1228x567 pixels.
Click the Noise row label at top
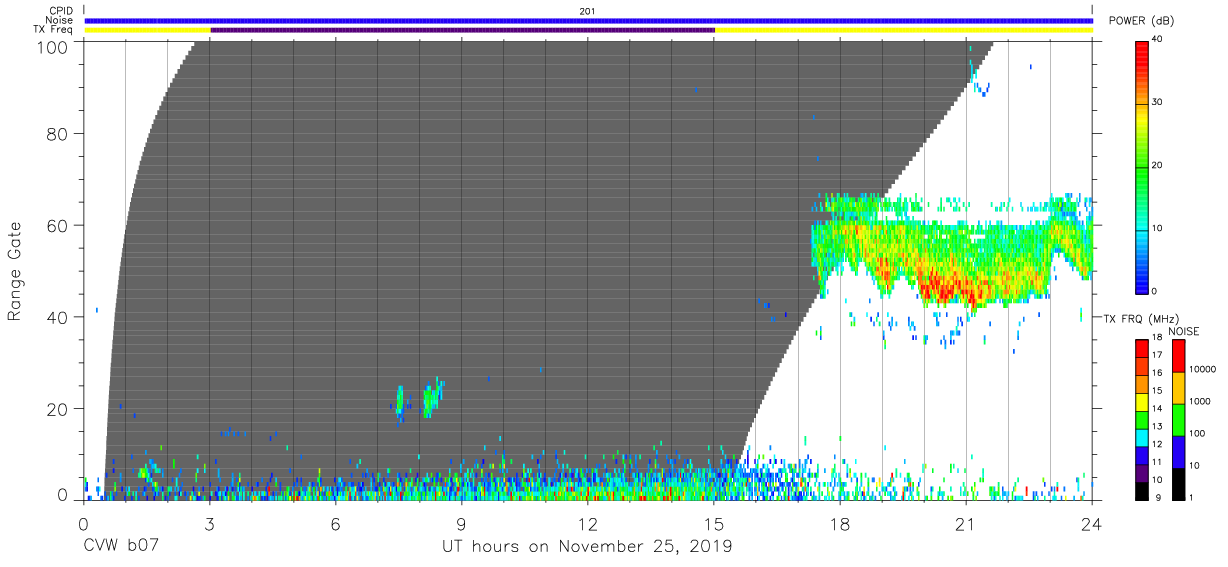(61, 20)
